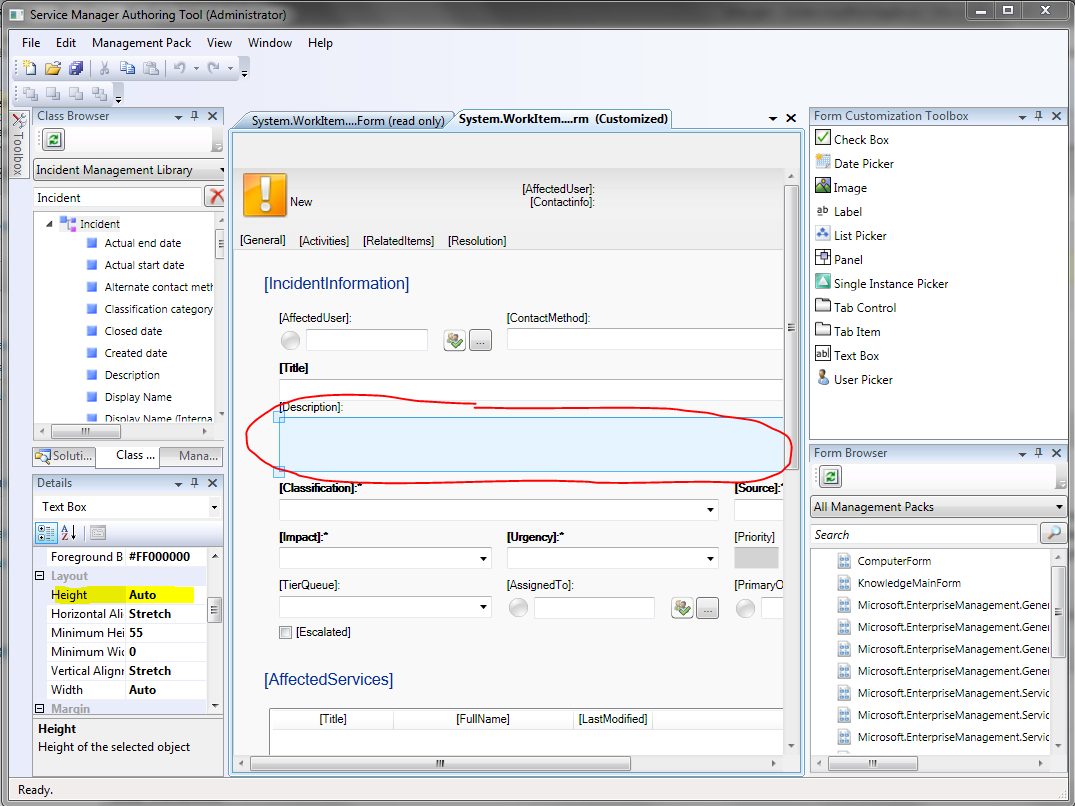Switch to the Resolution form tab
The width and height of the screenshot is (1075, 806).
[x=477, y=241]
